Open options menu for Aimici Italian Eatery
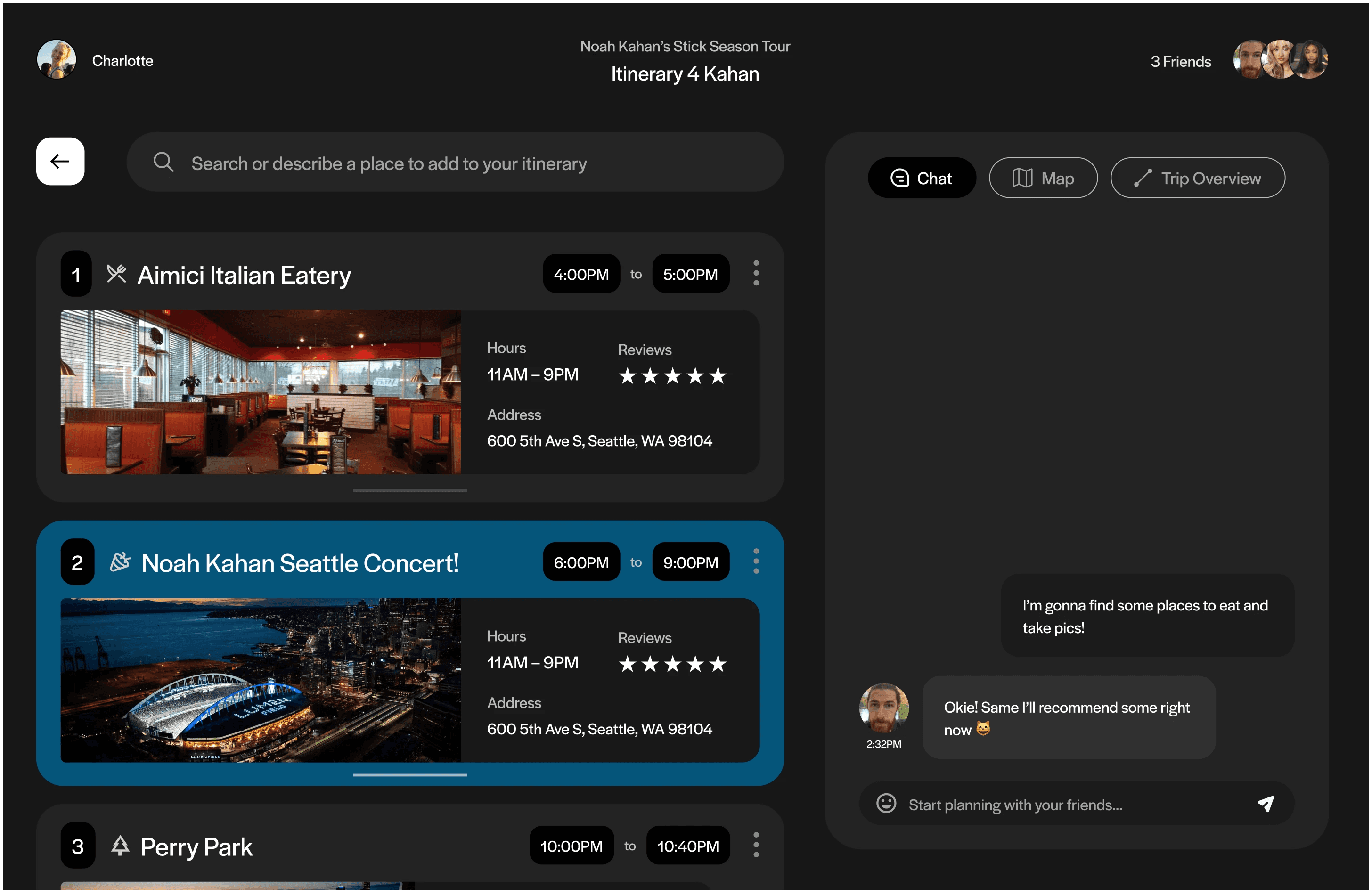The width and height of the screenshot is (1372, 895). click(756, 273)
